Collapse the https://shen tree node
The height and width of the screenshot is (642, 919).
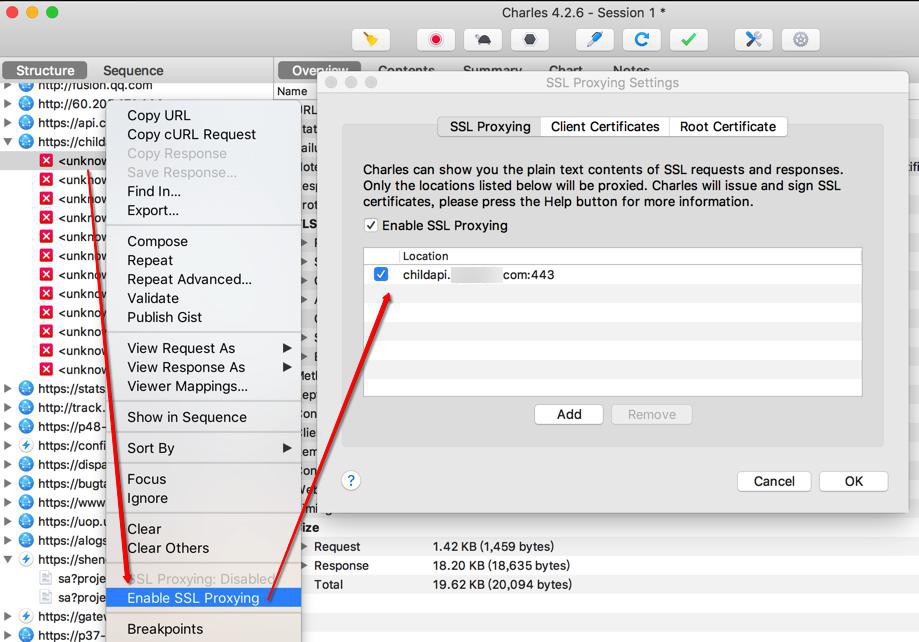[8, 559]
